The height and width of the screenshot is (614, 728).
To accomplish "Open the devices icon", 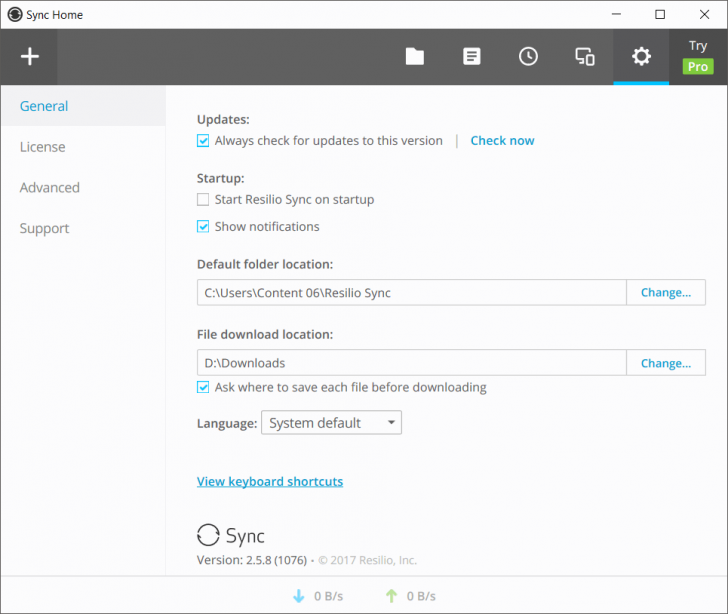I will click(585, 57).
